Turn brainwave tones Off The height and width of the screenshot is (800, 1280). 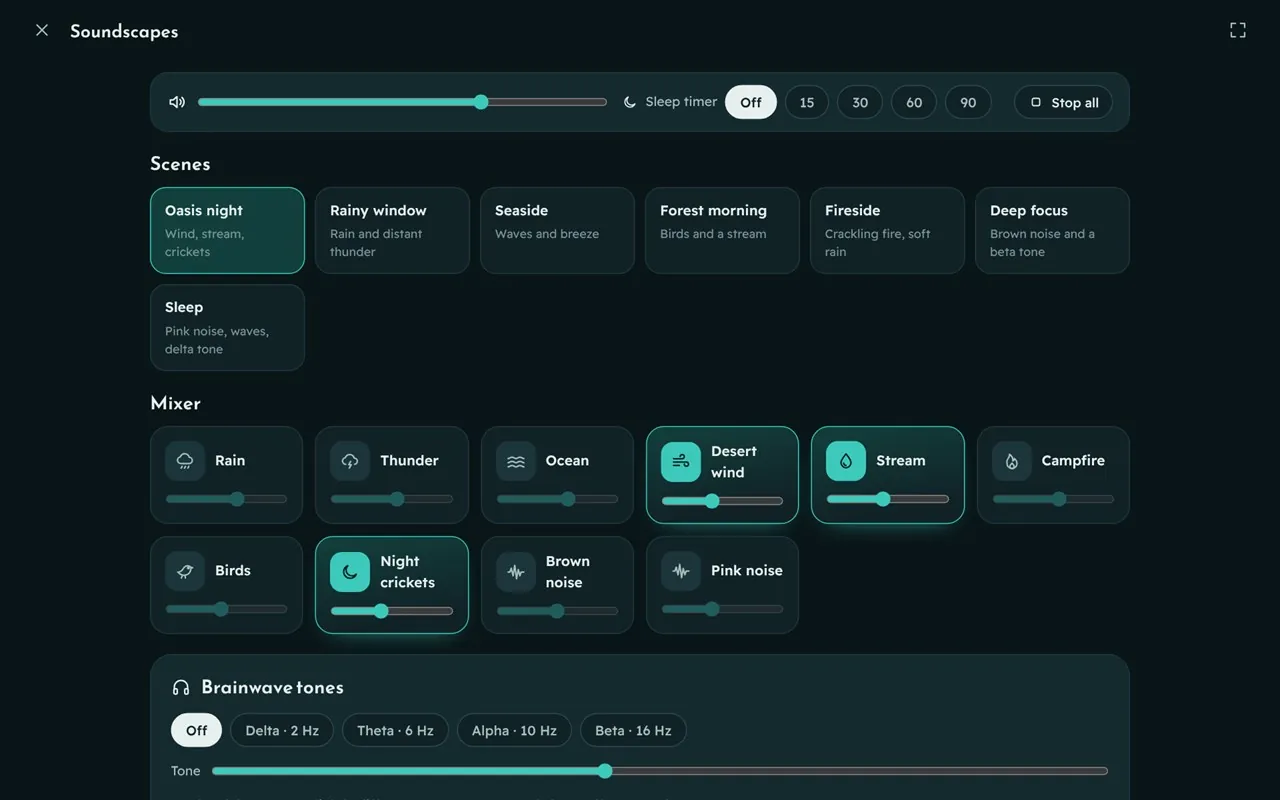point(197,730)
